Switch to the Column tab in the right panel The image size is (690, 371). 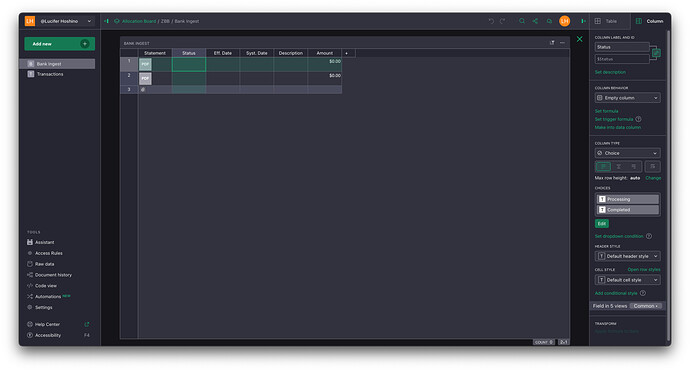coord(650,21)
